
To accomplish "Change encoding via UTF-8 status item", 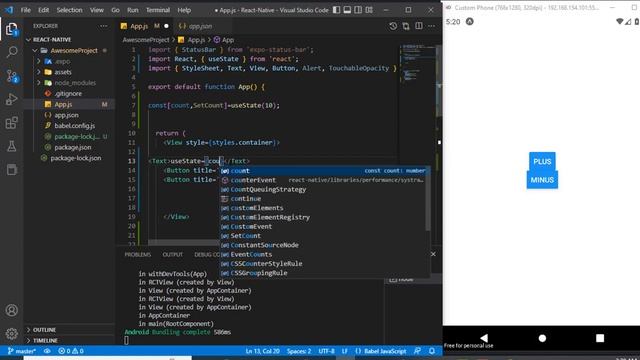I will (x=326, y=351).
